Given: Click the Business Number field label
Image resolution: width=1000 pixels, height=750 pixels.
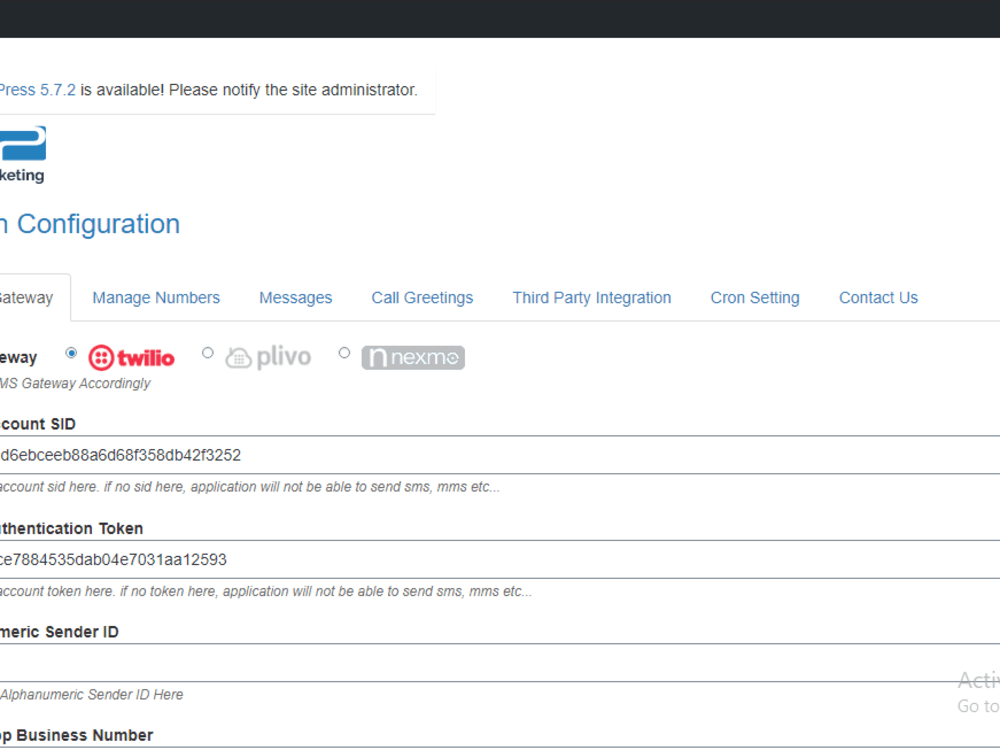Looking at the screenshot, I should pyautogui.click(x=77, y=735).
